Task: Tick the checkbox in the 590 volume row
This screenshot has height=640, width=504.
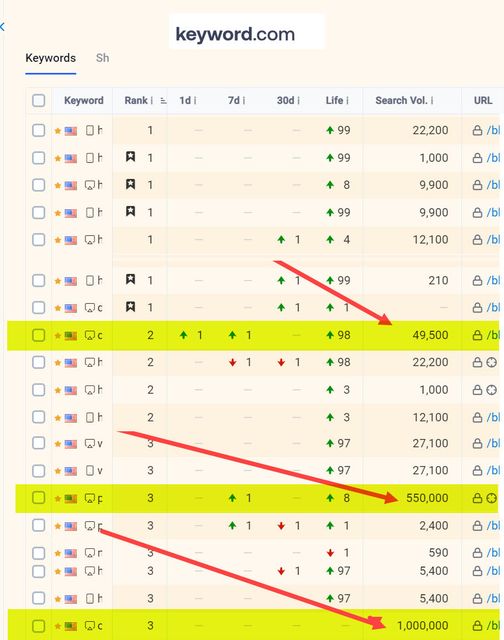Action: click(38, 553)
